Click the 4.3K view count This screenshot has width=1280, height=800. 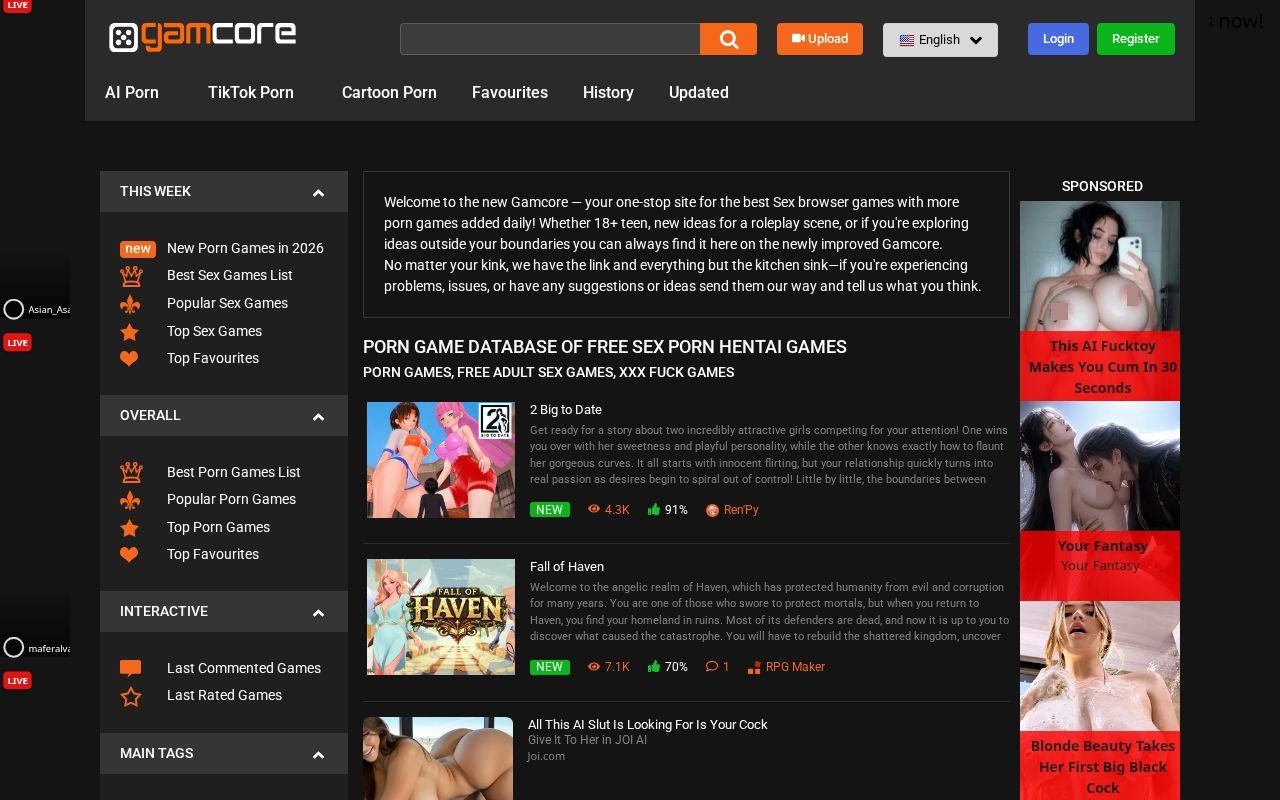[617, 510]
